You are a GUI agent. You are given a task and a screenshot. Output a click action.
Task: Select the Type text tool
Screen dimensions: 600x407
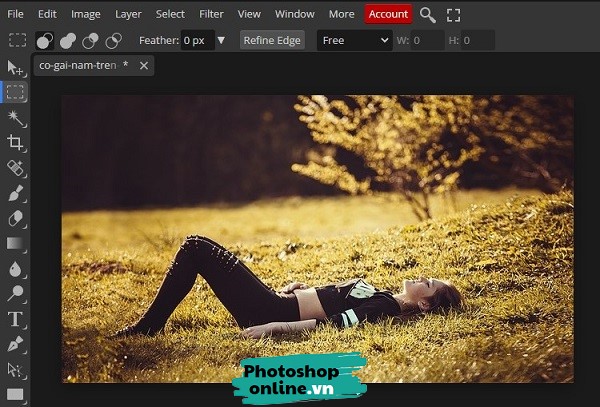[15, 319]
